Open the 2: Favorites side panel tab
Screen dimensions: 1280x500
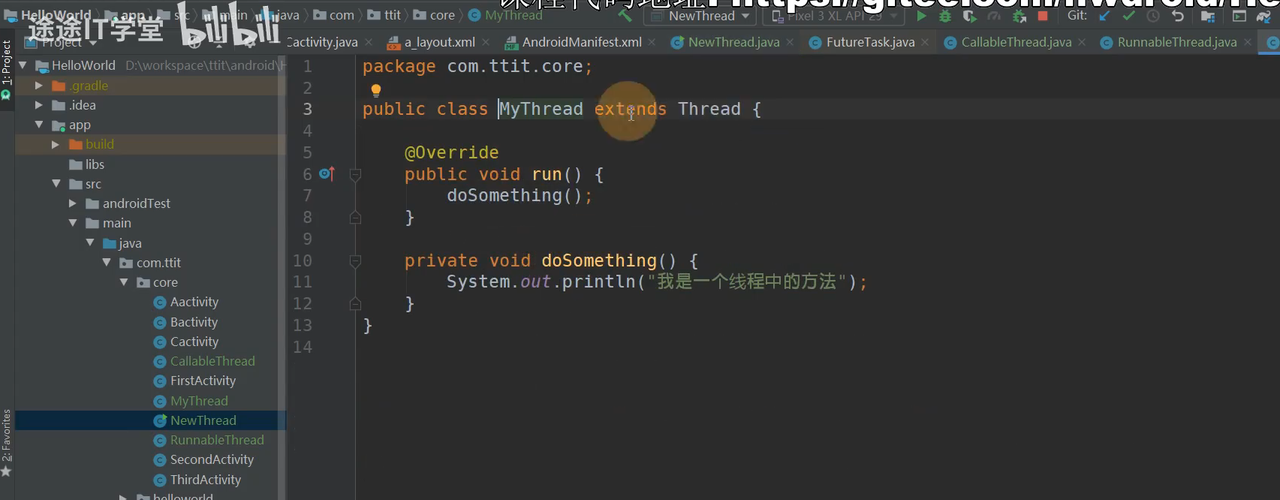tap(6, 442)
